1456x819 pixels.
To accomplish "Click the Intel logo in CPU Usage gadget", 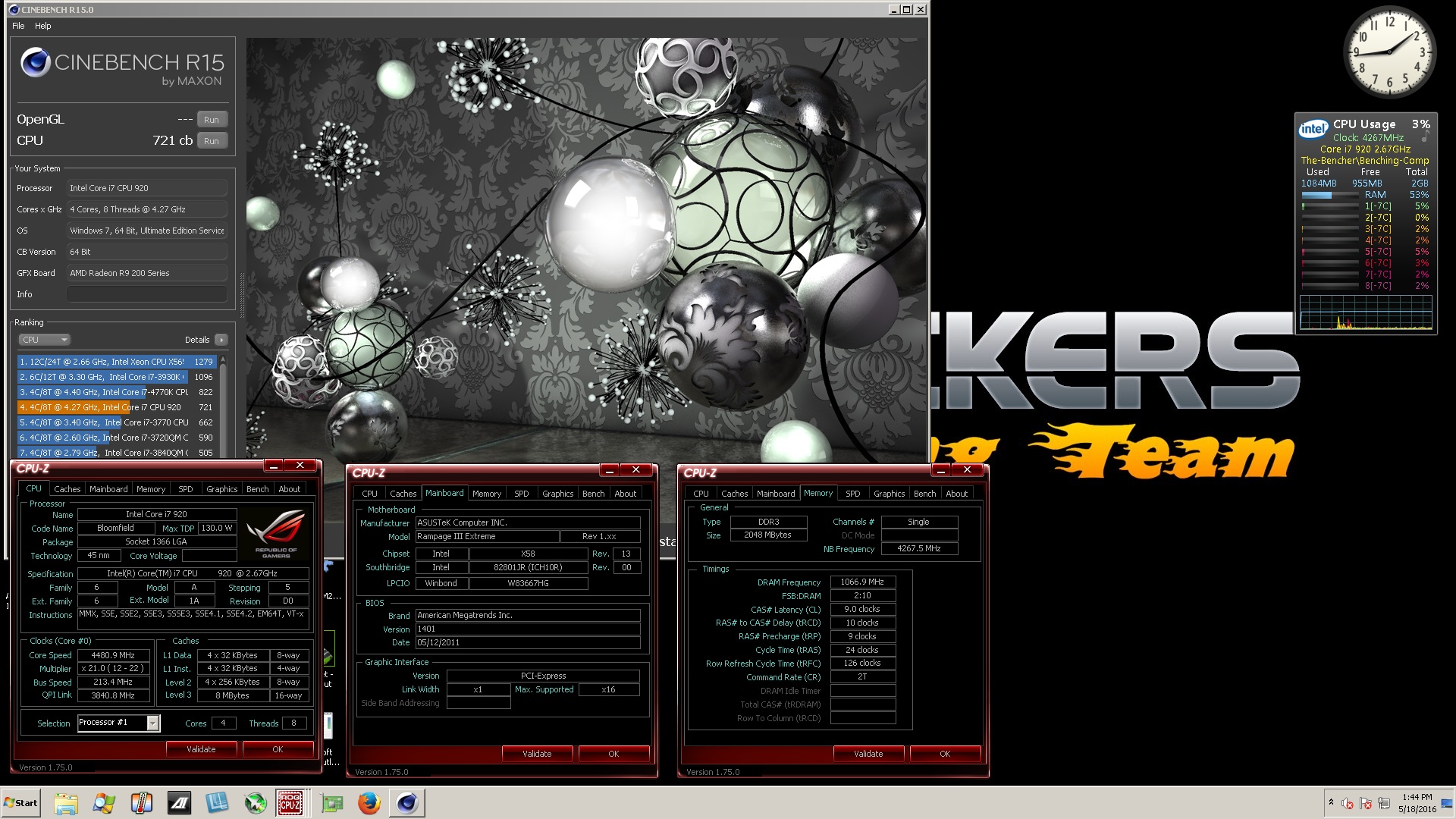I will click(1313, 129).
